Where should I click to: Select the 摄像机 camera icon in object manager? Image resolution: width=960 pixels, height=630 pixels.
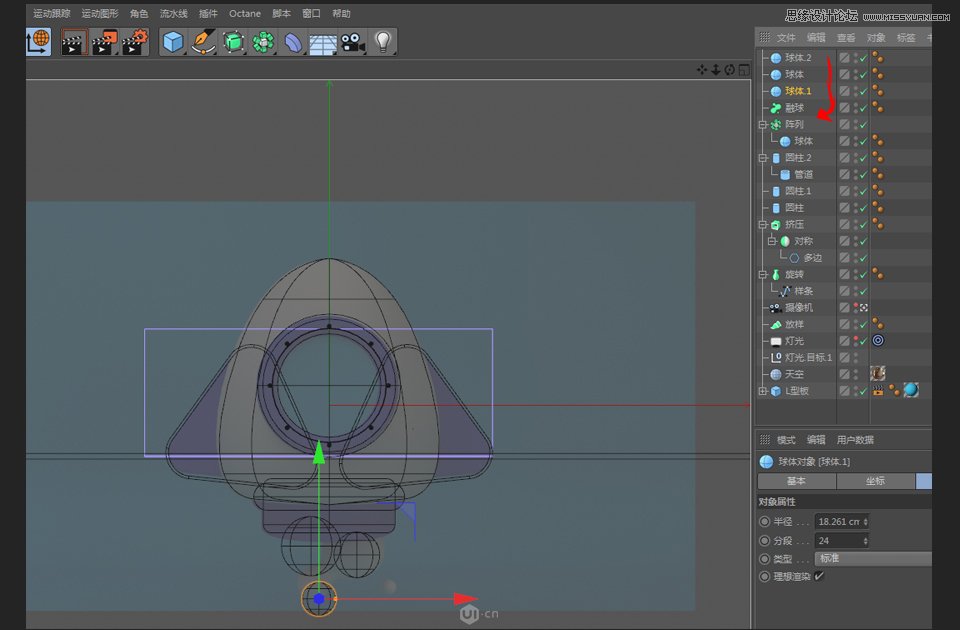(x=775, y=307)
